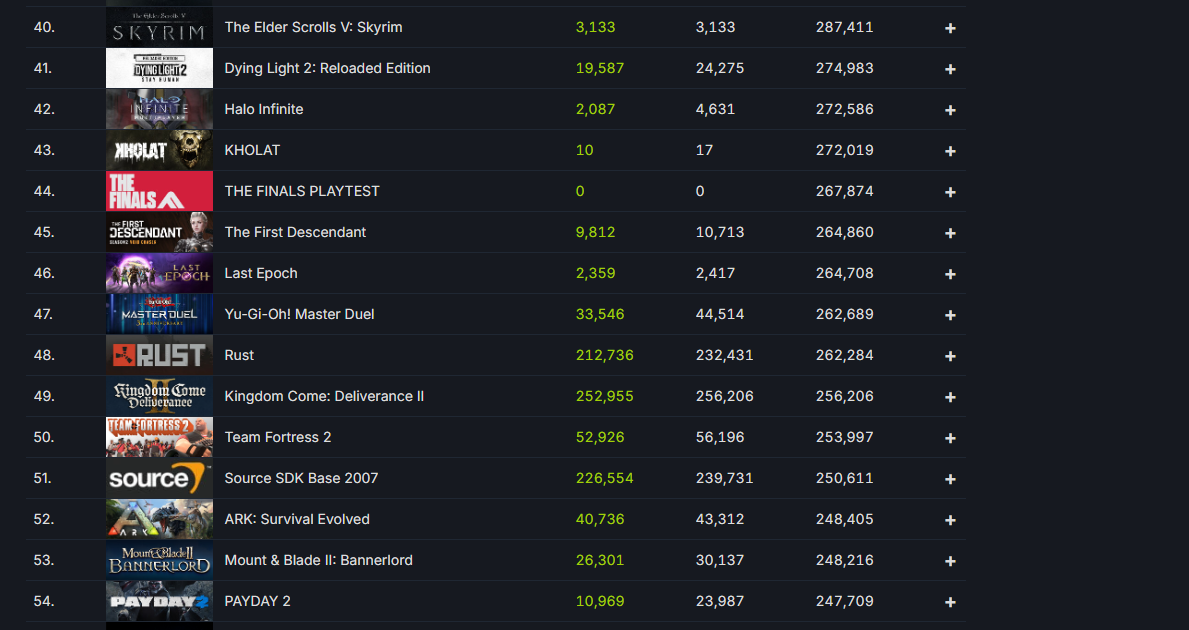The image size is (1189, 630).
Task: Open the Last Epoch thumbnail
Action: click(x=159, y=273)
